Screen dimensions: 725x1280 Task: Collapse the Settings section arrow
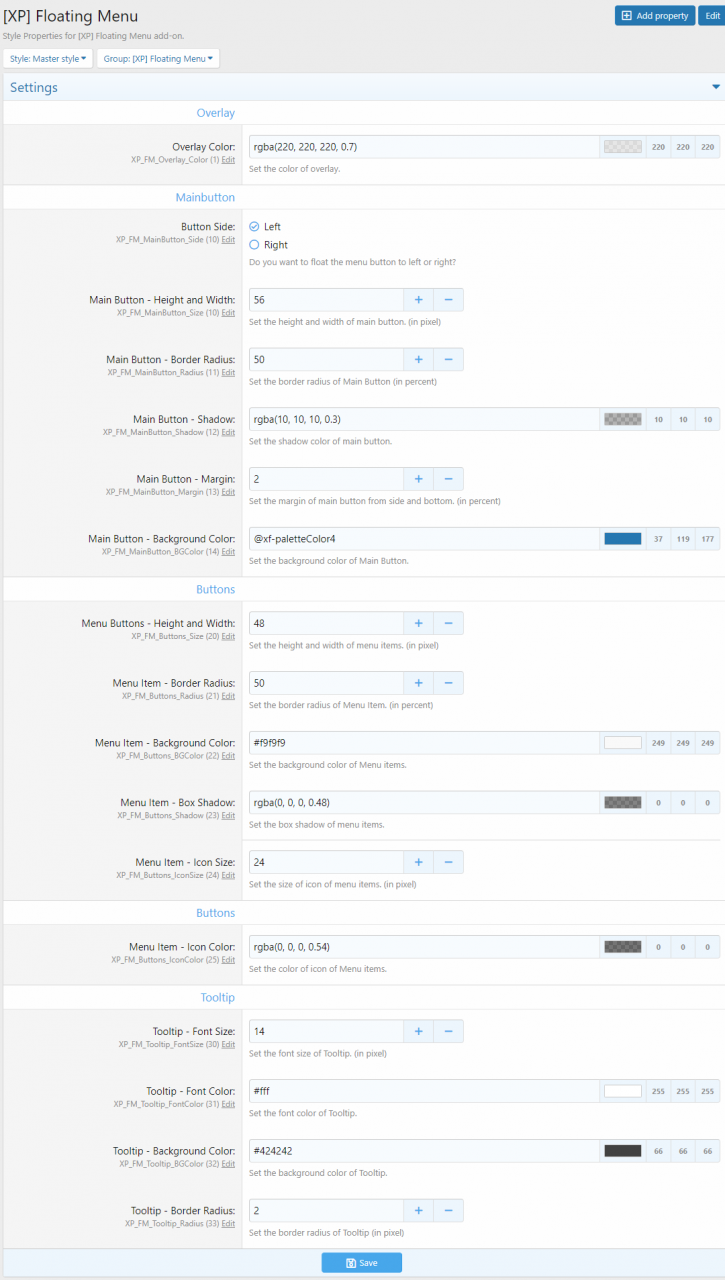[715, 87]
